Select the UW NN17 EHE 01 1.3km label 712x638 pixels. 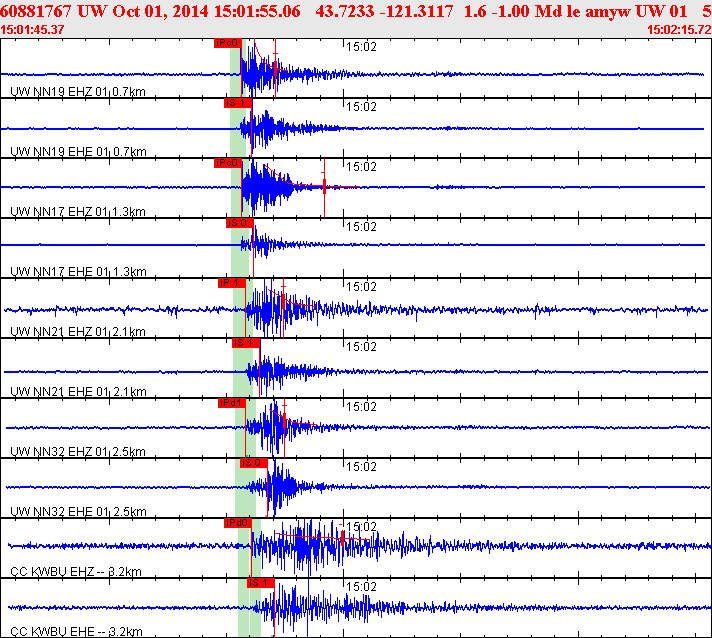point(78,272)
